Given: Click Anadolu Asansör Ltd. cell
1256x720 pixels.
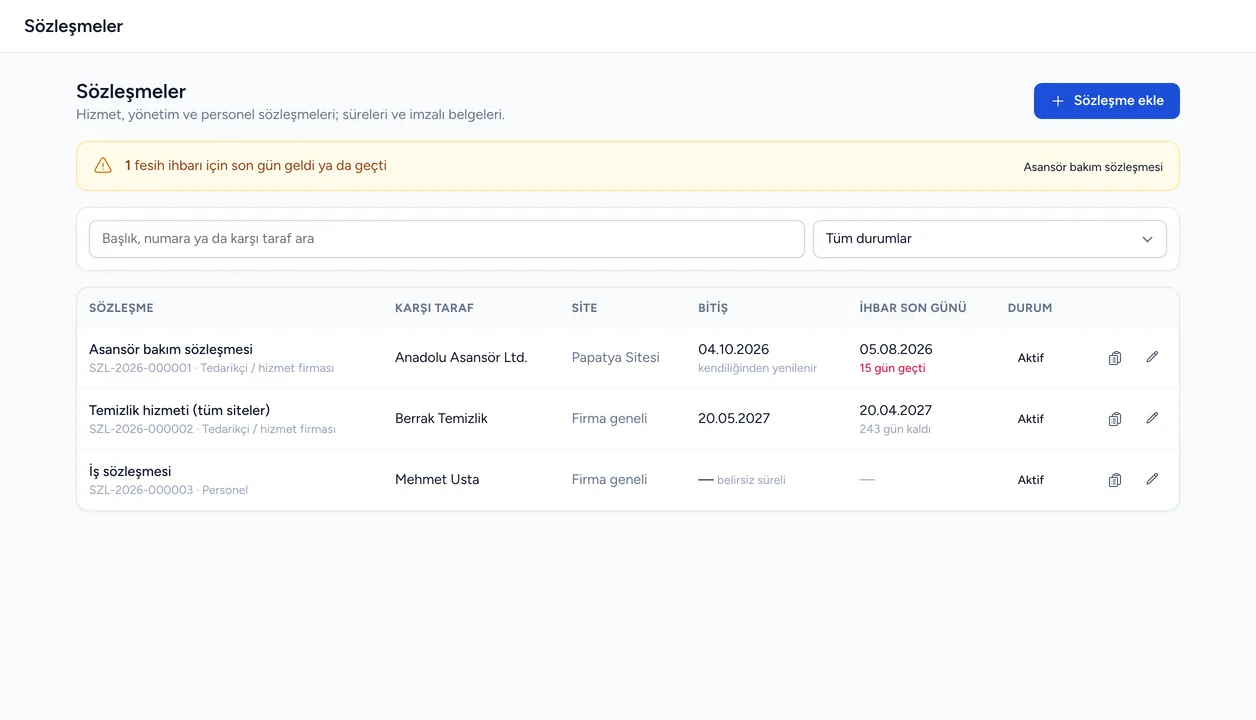Looking at the screenshot, I should tap(461, 357).
